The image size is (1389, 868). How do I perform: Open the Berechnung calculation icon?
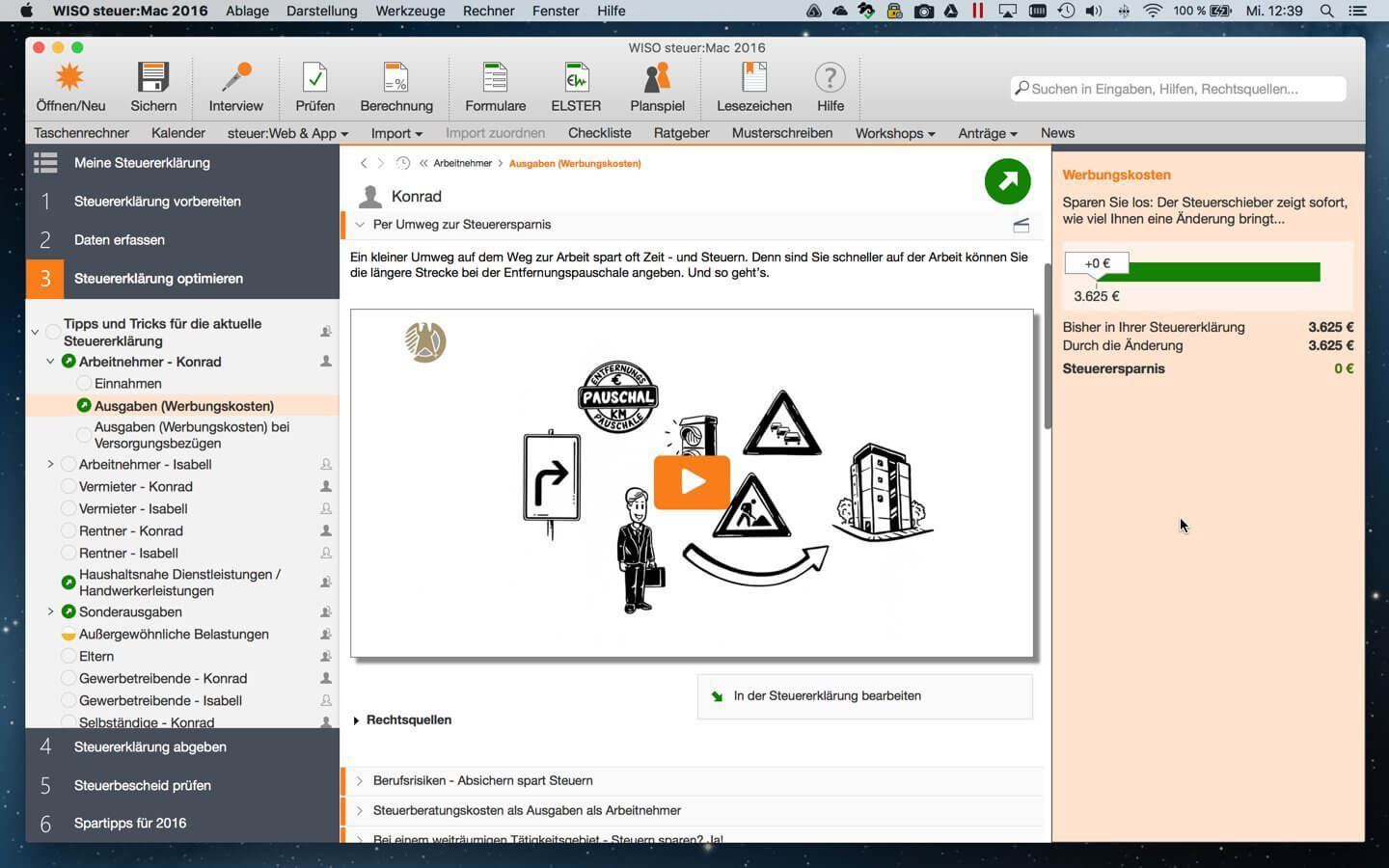click(395, 78)
